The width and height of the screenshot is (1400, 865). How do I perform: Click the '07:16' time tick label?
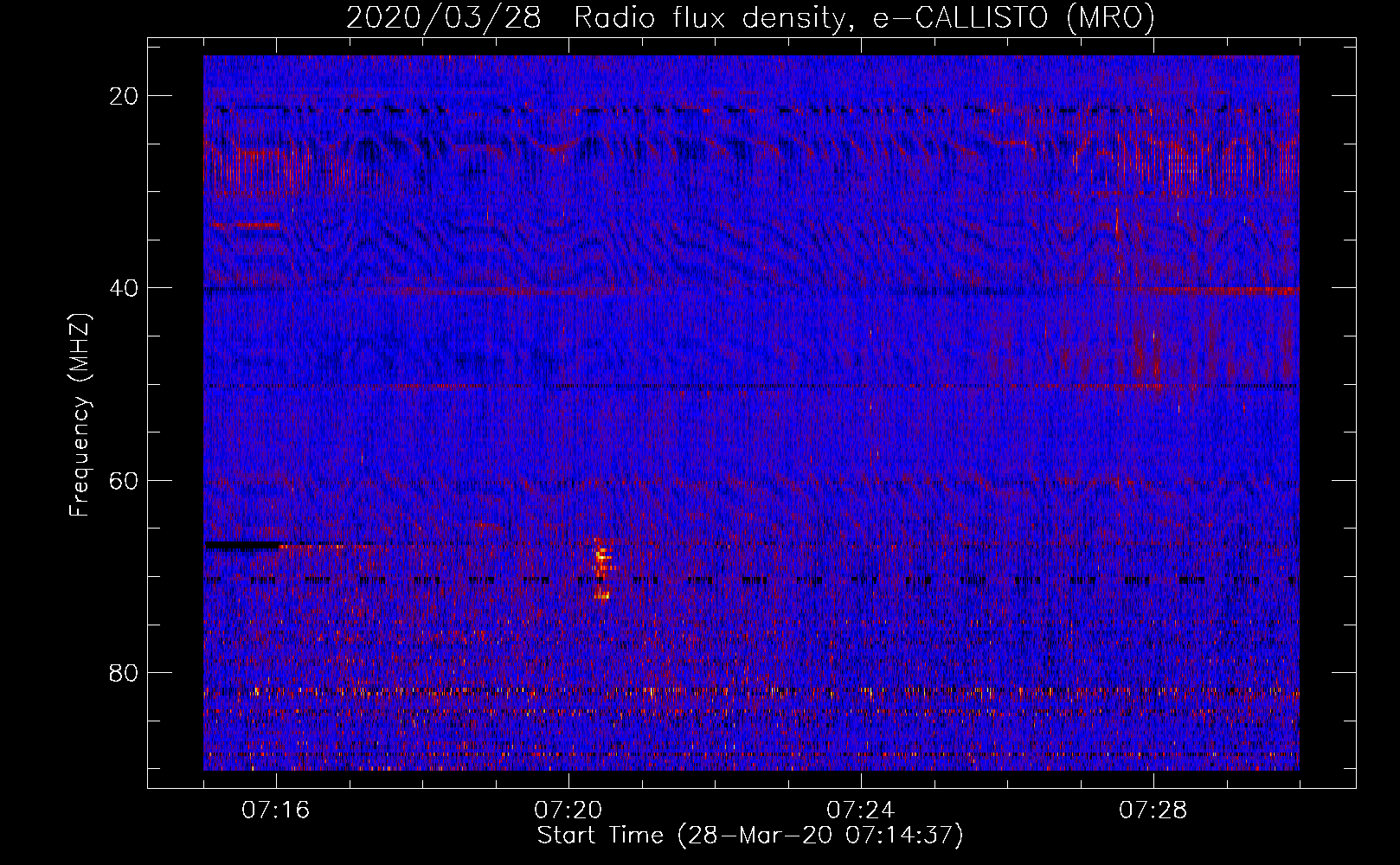pyautogui.click(x=275, y=811)
